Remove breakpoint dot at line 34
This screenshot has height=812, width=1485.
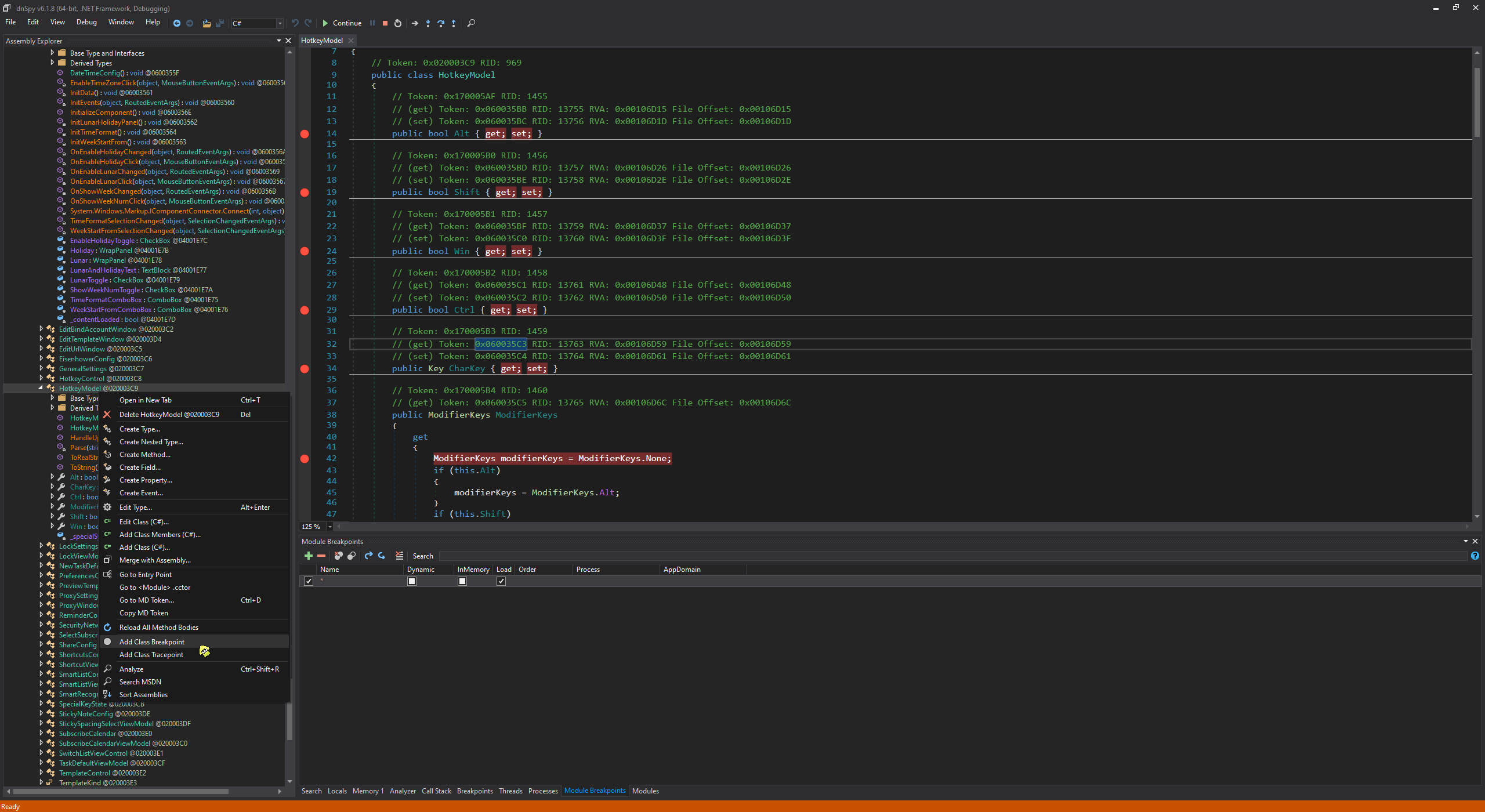pyautogui.click(x=305, y=369)
